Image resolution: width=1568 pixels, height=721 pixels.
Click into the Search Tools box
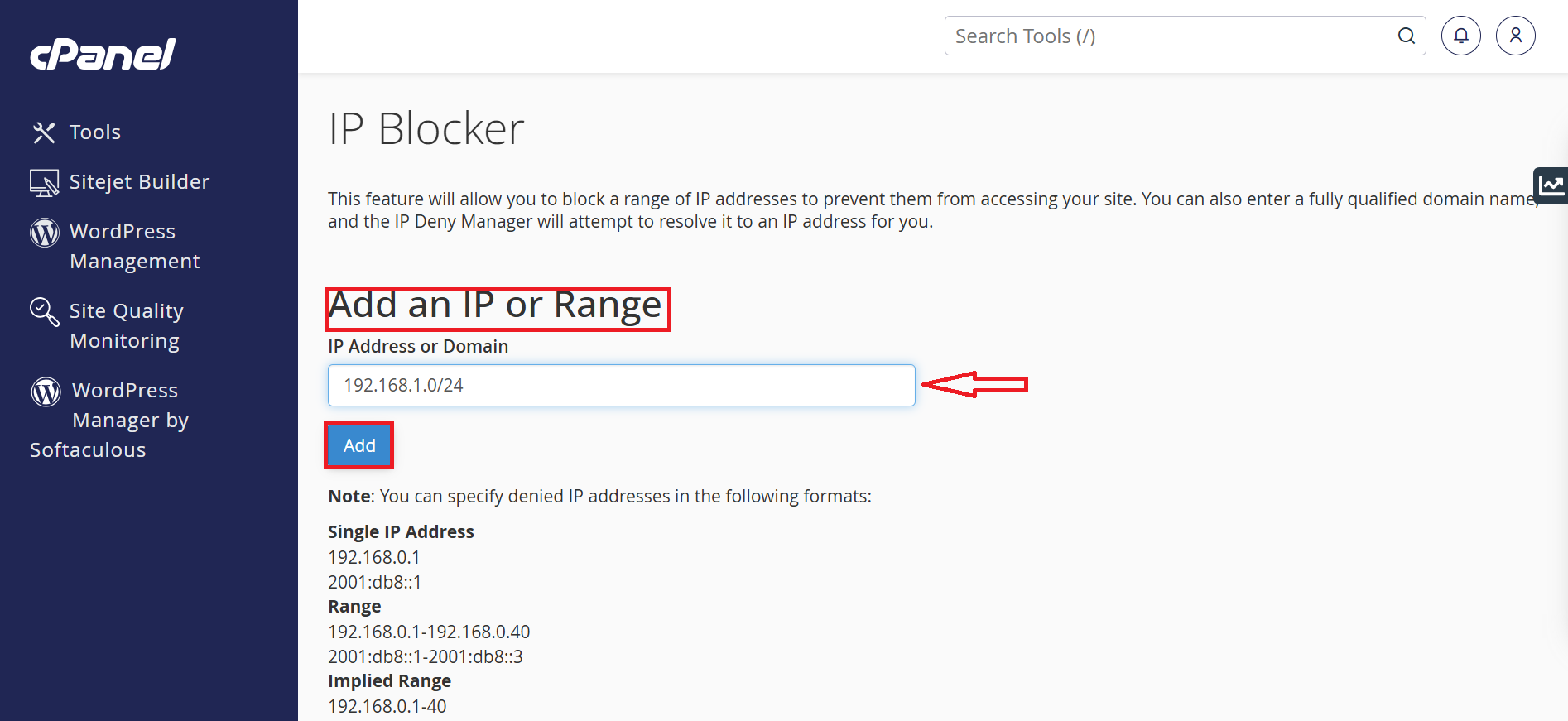1167,36
